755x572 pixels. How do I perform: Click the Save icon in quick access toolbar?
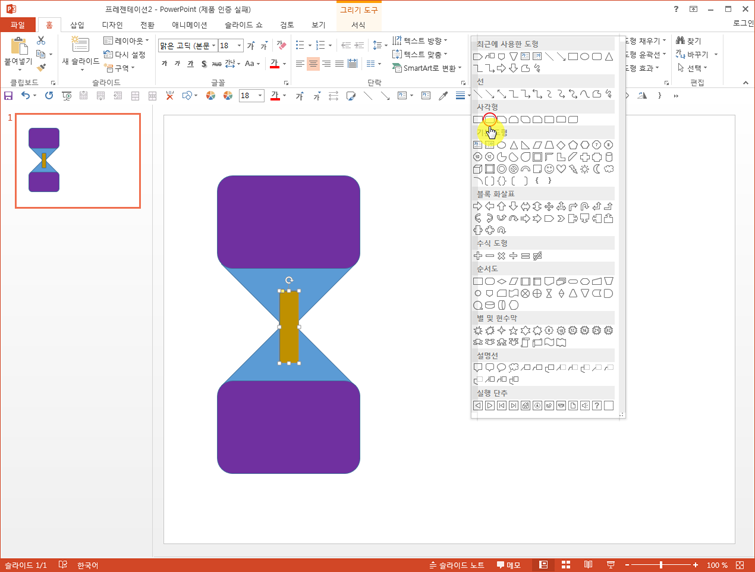[8, 96]
